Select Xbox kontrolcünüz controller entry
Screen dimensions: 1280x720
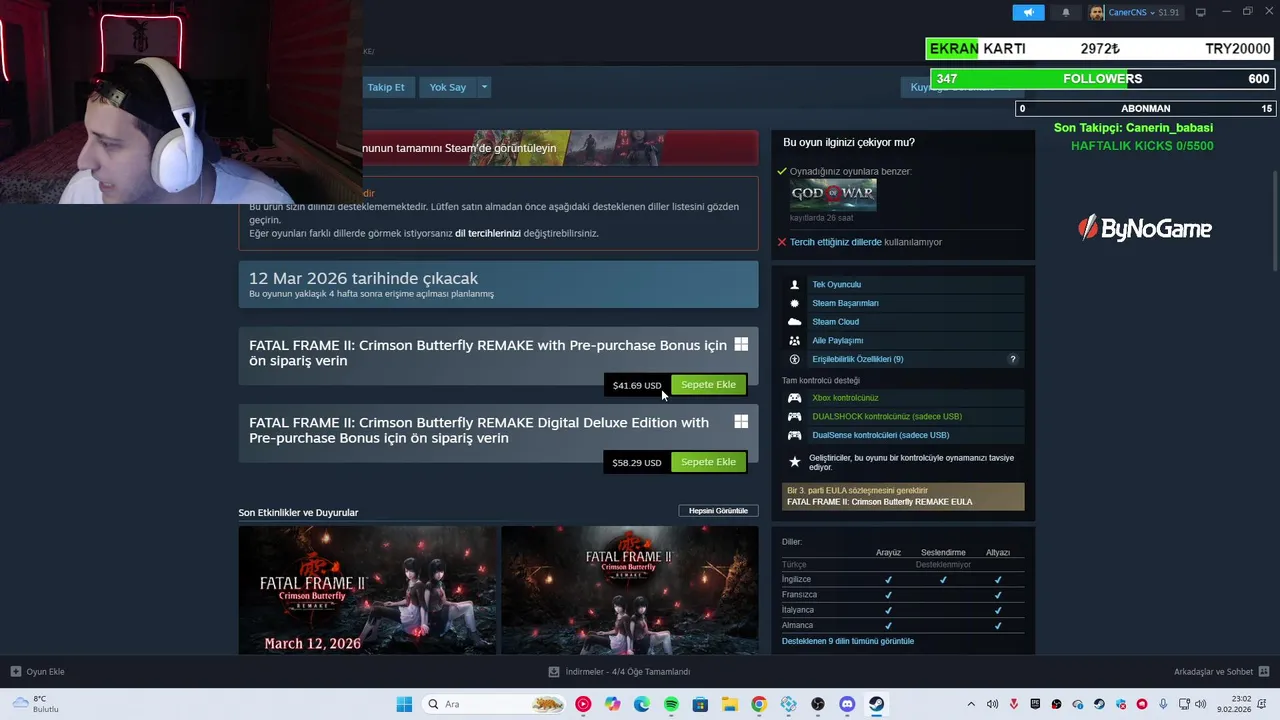click(x=903, y=398)
